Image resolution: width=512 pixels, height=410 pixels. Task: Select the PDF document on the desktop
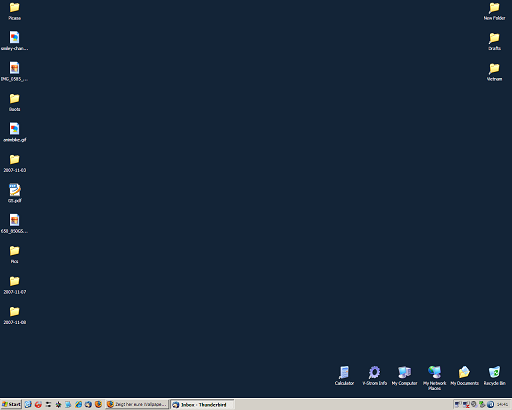[14, 193]
